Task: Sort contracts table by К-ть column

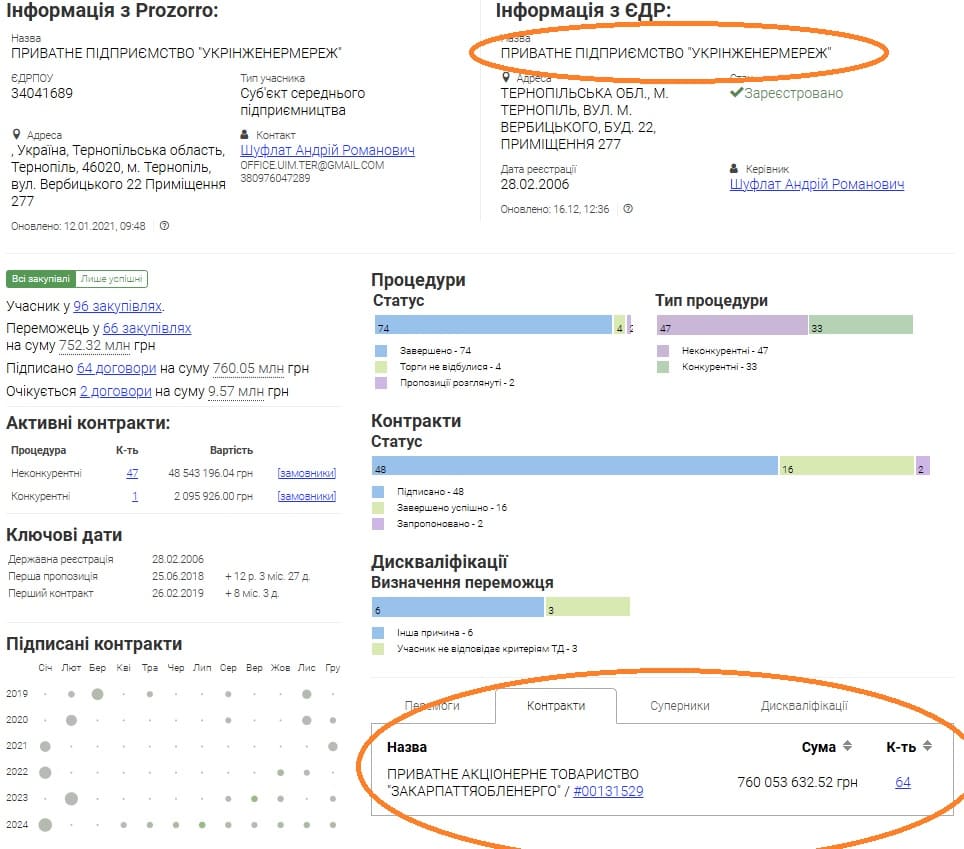Action: point(927,746)
